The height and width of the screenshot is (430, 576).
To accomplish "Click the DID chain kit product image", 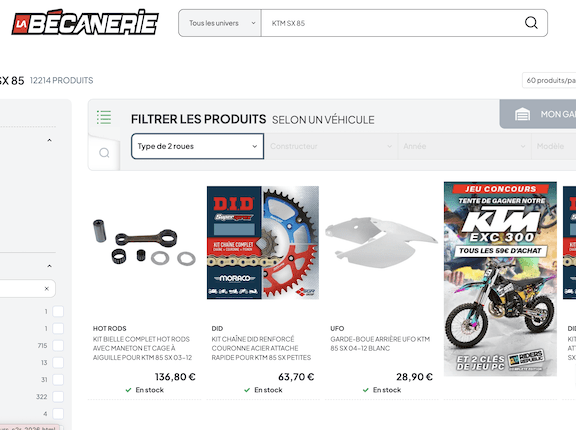I will [263, 242].
